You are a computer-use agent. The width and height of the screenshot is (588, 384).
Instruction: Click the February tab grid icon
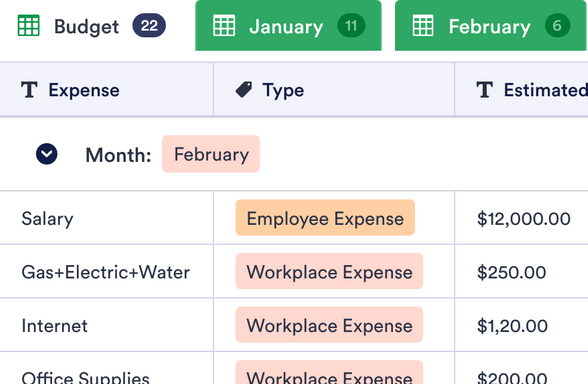[423, 26]
